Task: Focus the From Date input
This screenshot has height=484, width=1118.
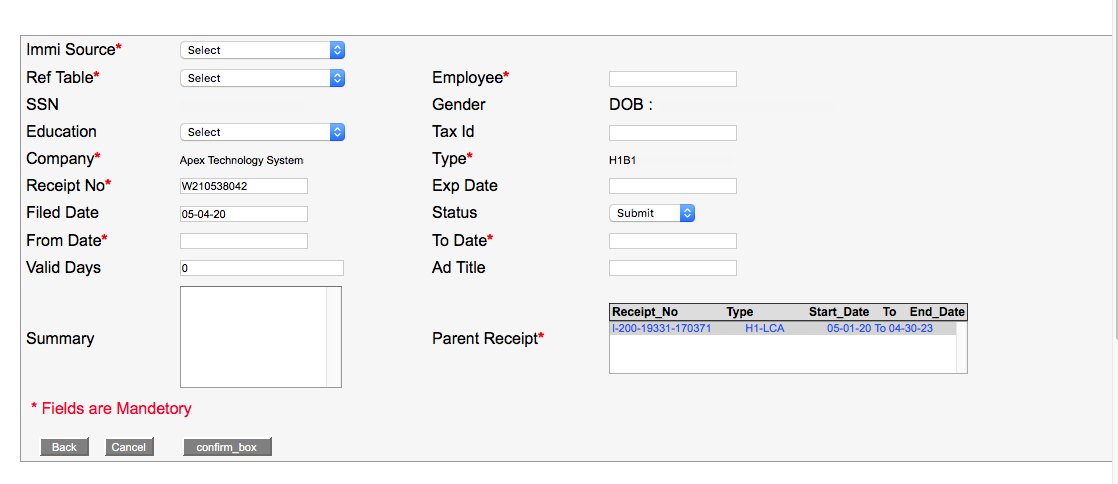Action: (243, 241)
